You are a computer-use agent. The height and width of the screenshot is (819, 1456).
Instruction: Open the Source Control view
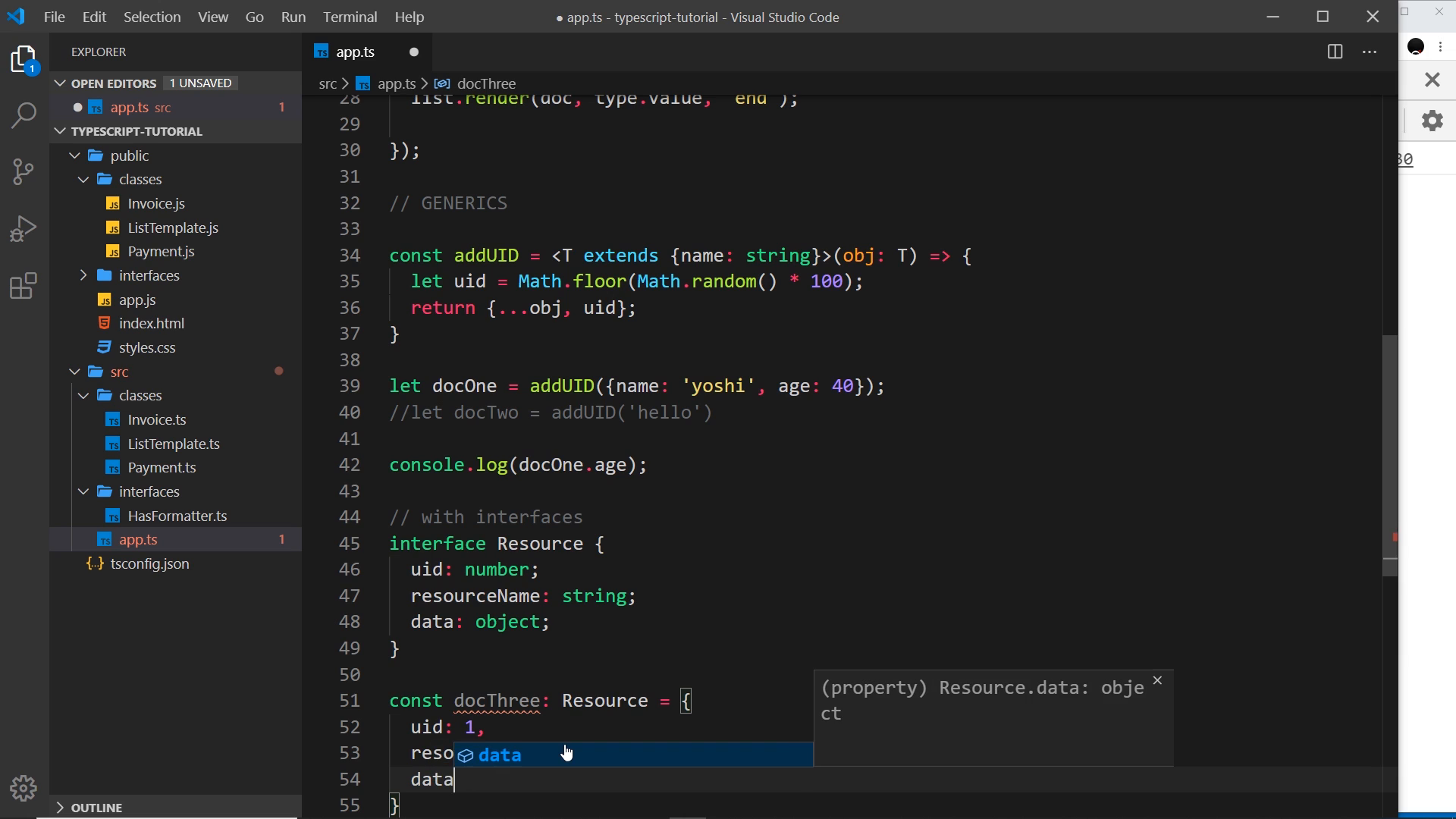[x=24, y=171]
